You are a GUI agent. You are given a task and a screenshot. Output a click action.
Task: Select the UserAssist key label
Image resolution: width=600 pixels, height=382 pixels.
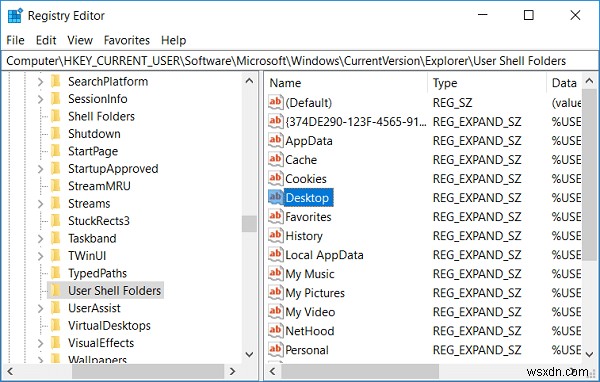coord(94,308)
